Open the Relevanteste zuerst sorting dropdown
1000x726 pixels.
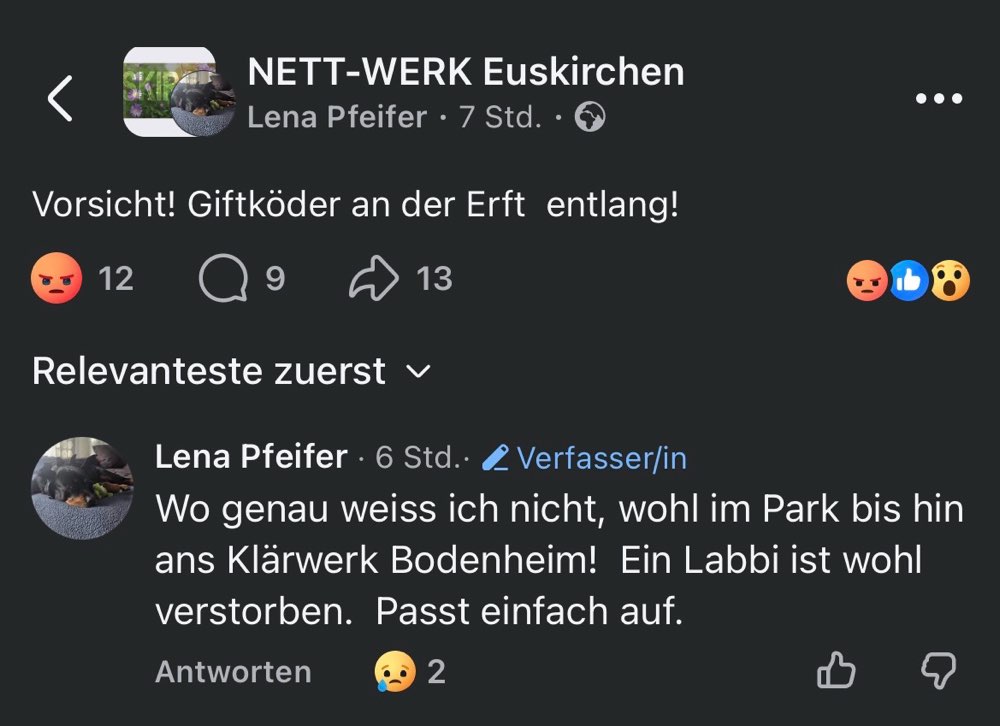[208, 370]
